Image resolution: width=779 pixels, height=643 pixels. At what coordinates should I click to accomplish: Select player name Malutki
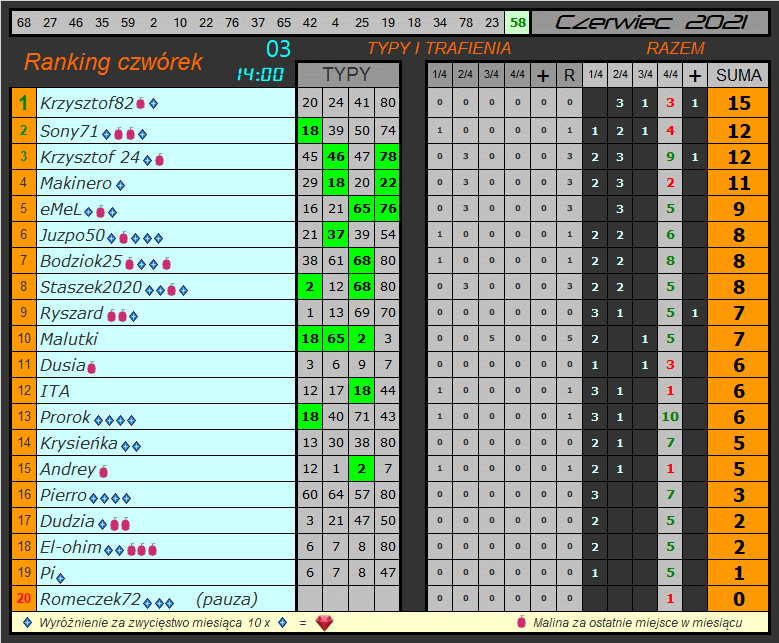click(69, 339)
